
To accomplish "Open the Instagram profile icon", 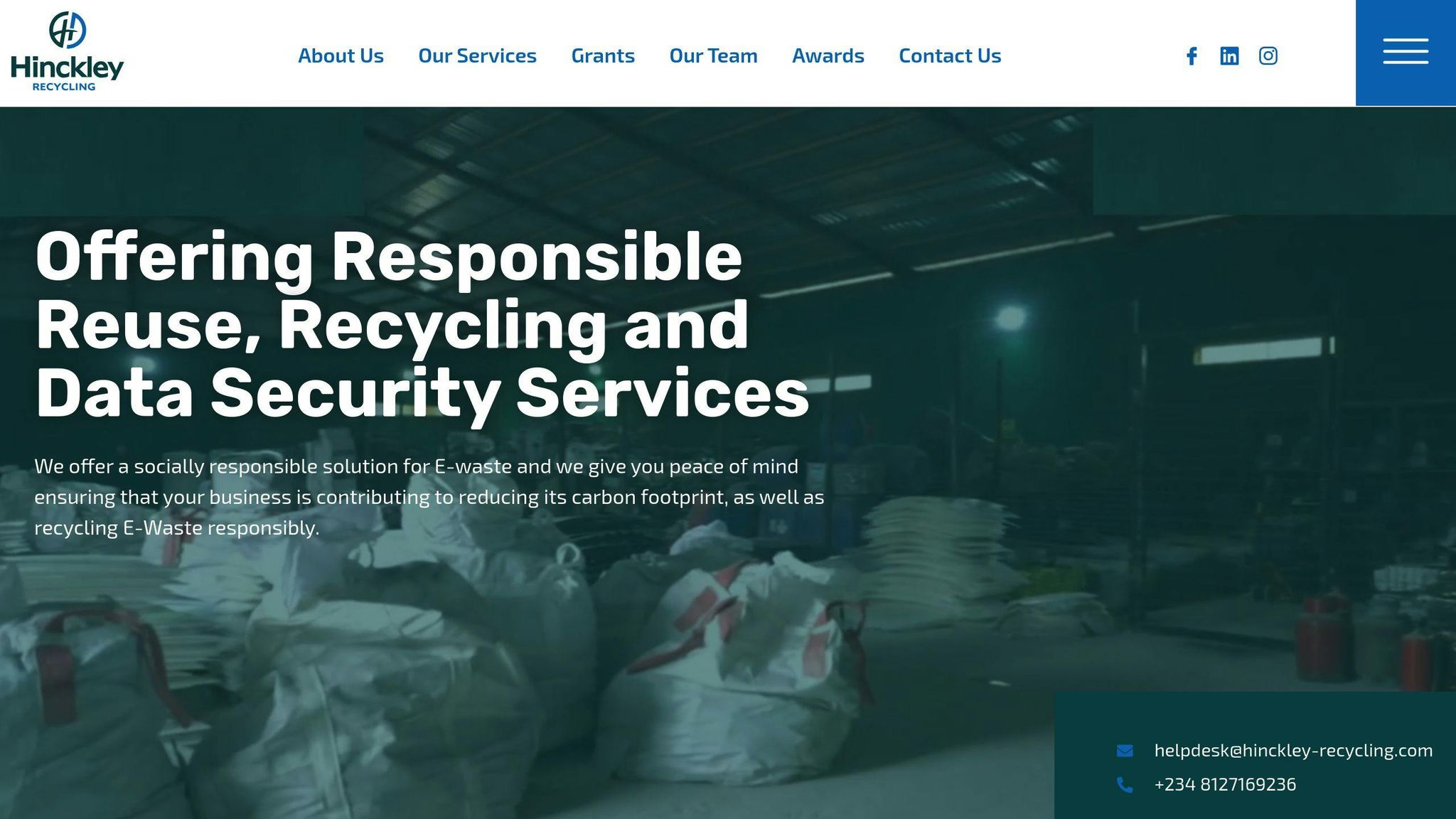I will pyautogui.click(x=1268, y=55).
